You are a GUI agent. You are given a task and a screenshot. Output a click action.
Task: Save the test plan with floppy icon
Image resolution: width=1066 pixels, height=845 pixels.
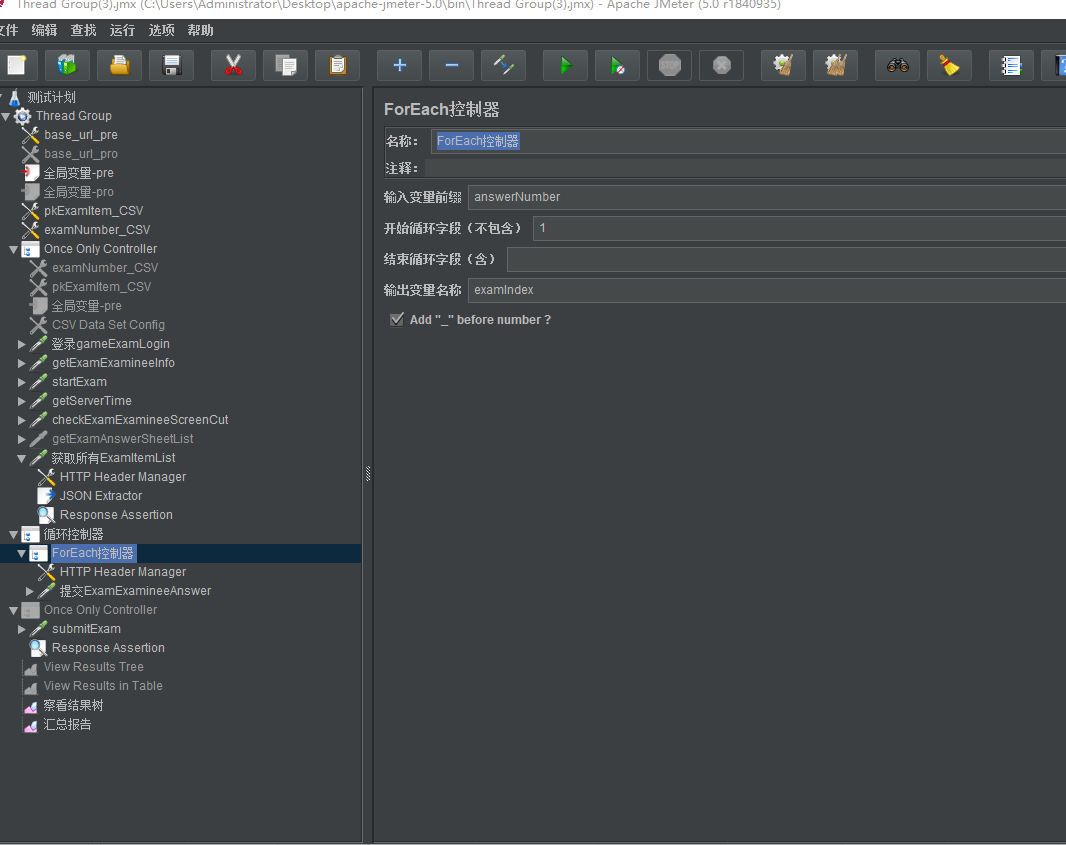pos(172,65)
